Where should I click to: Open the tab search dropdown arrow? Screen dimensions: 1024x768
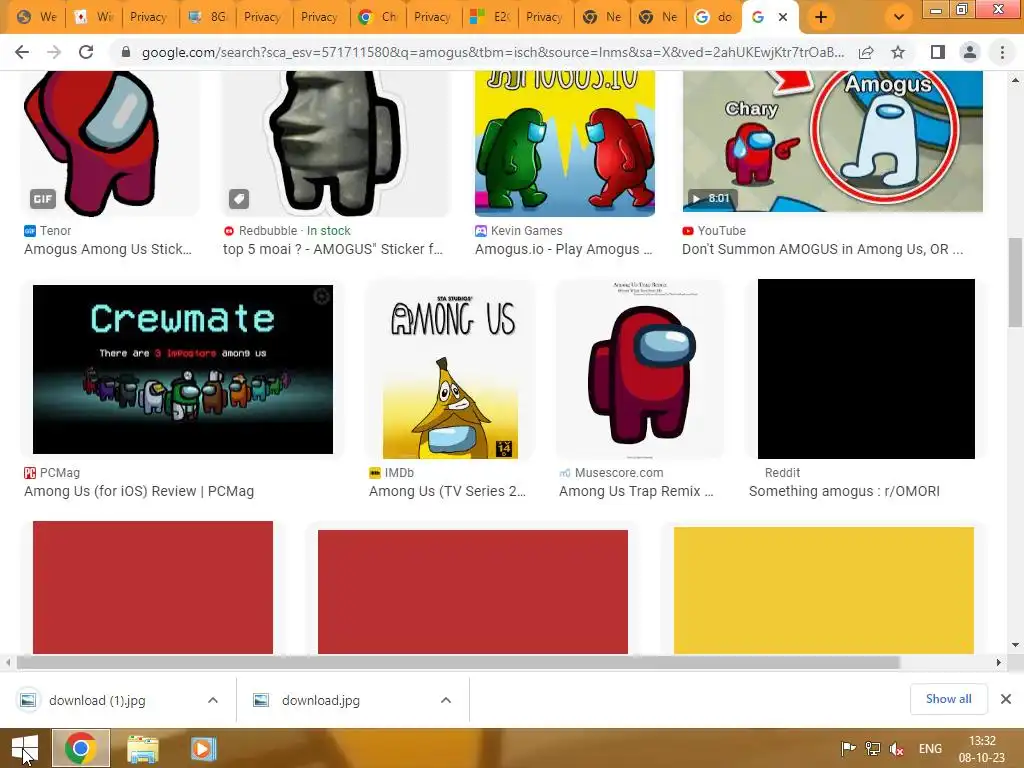(899, 17)
